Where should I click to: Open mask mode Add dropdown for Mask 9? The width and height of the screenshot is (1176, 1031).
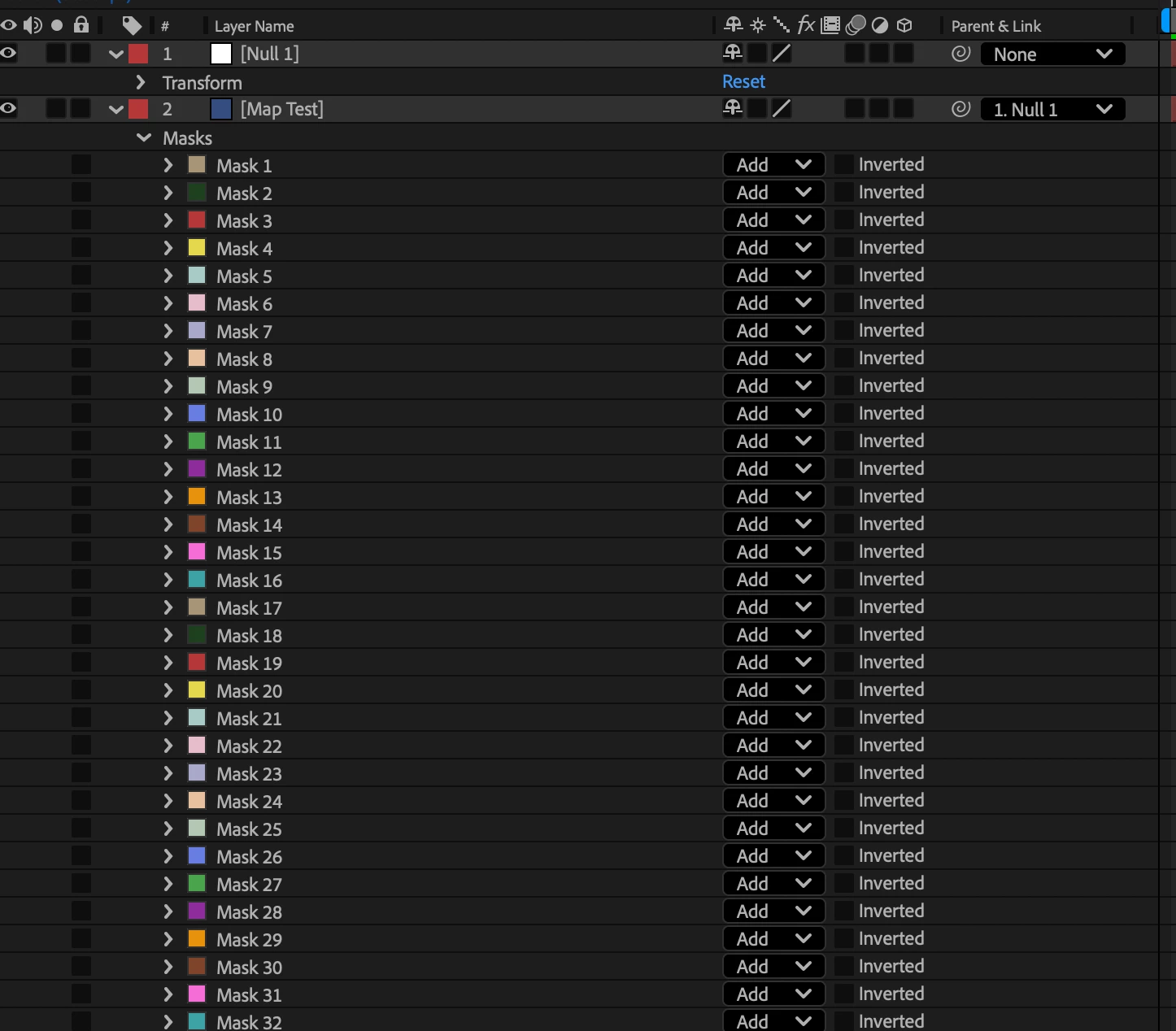[774, 386]
